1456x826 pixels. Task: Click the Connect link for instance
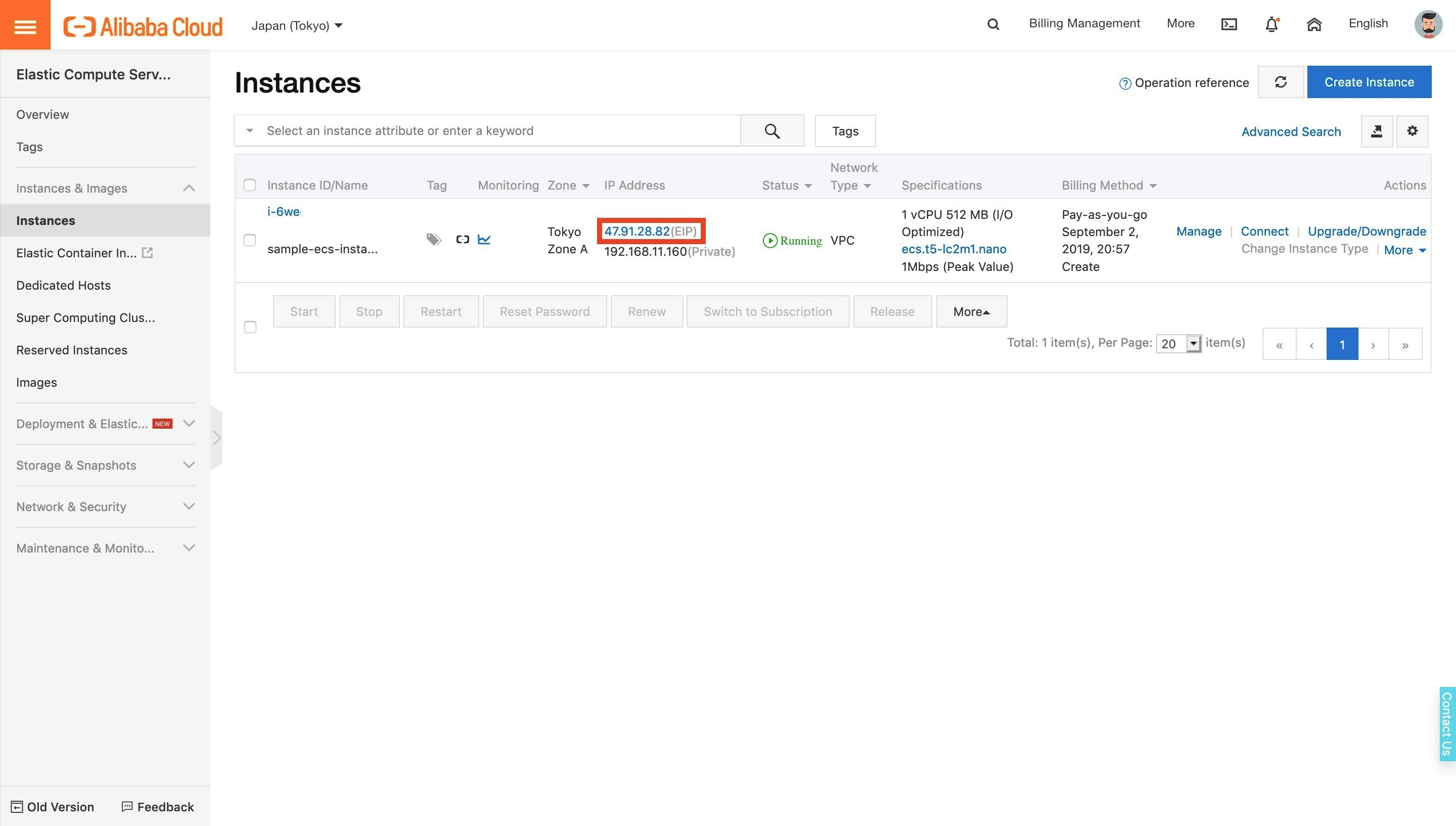click(x=1264, y=232)
